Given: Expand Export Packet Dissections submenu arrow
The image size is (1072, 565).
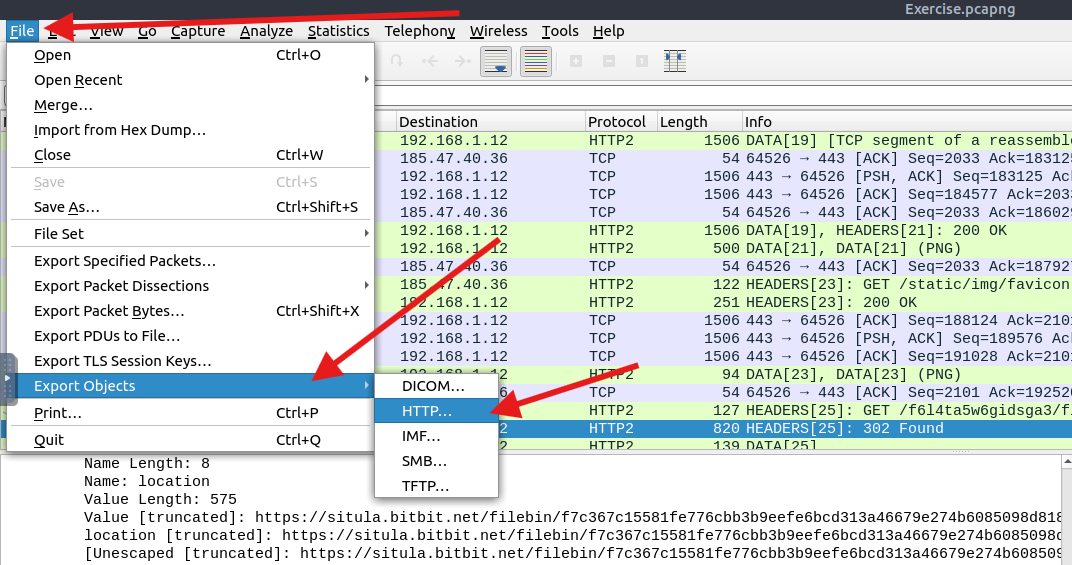Looking at the screenshot, I should pyautogui.click(x=366, y=285).
